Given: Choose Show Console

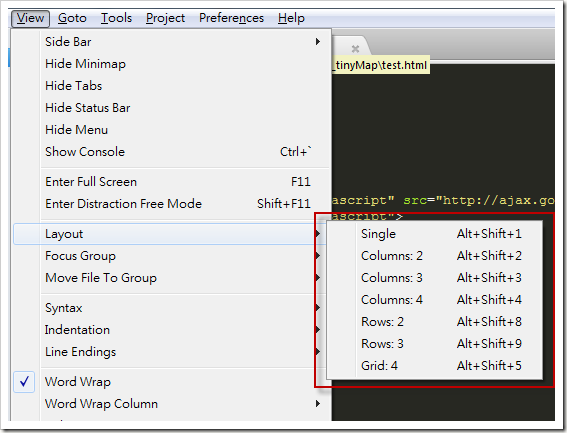Looking at the screenshot, I should click(172, 152).
